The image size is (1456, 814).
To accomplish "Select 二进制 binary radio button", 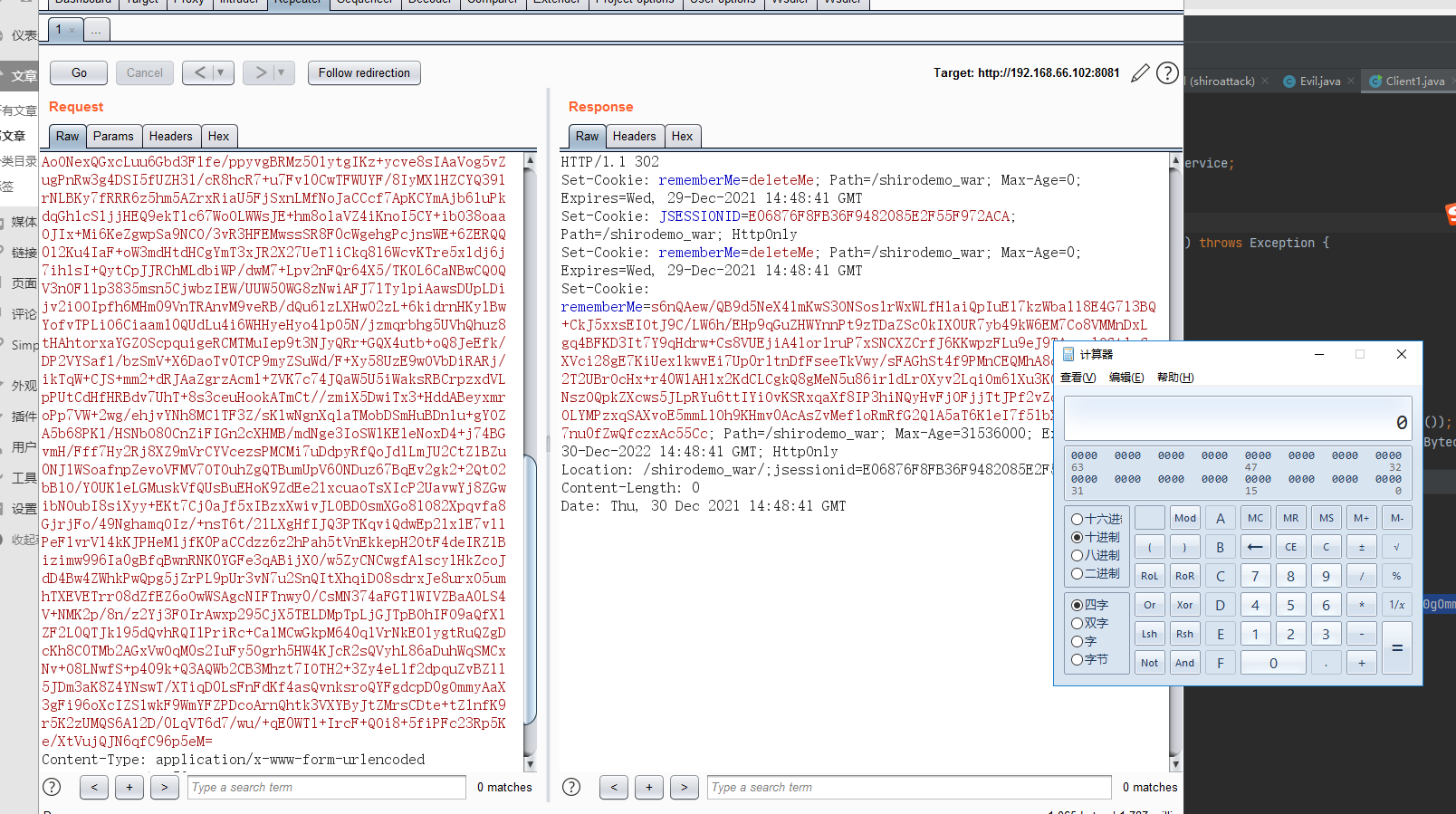I will point(1077,573).
